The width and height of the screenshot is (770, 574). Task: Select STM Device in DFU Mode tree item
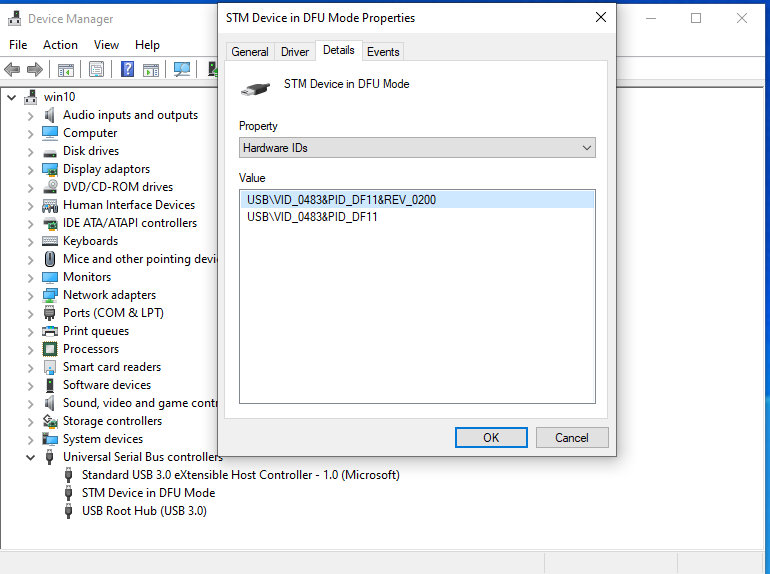(x=148, y=492)
